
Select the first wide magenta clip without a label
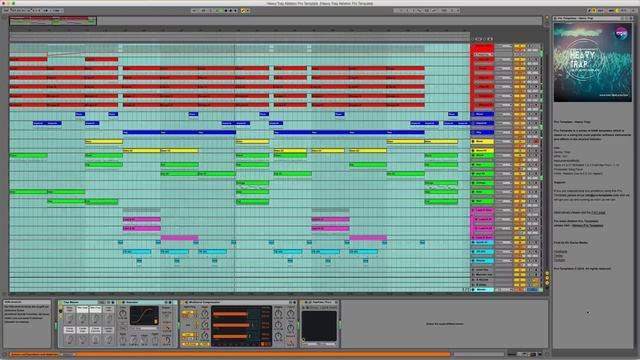click(180, 238)
